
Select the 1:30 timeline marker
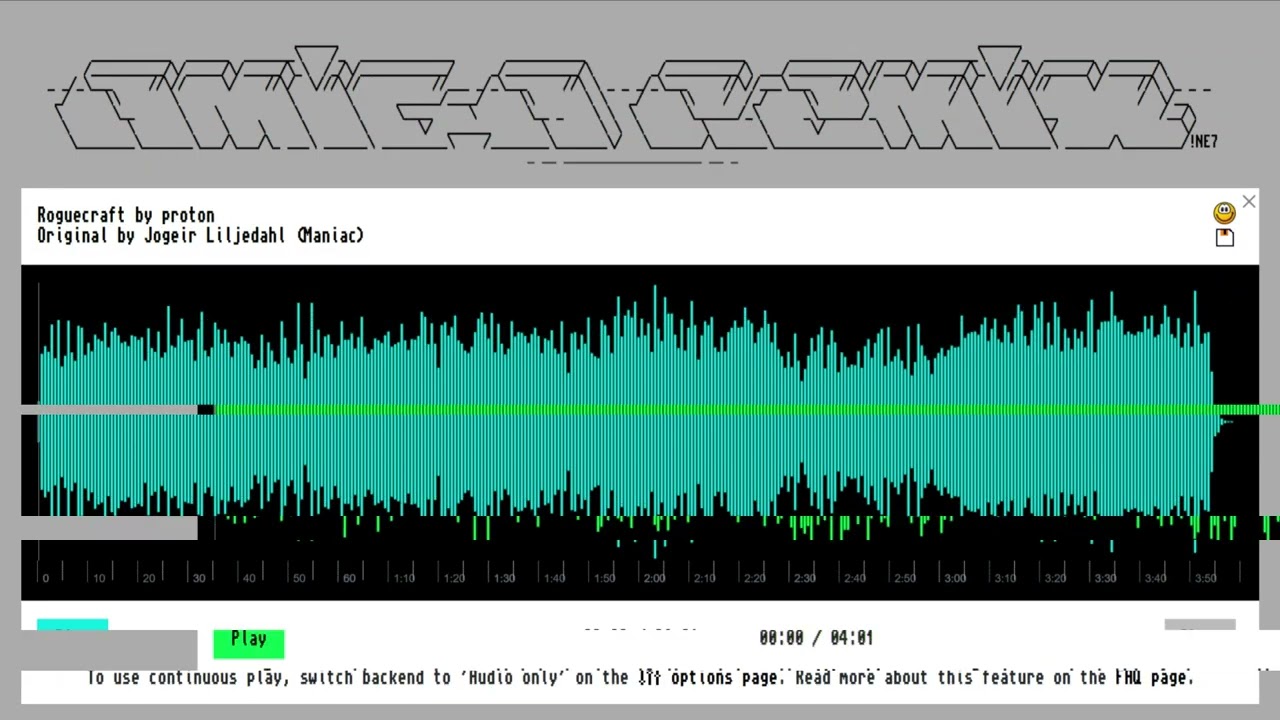504,578
